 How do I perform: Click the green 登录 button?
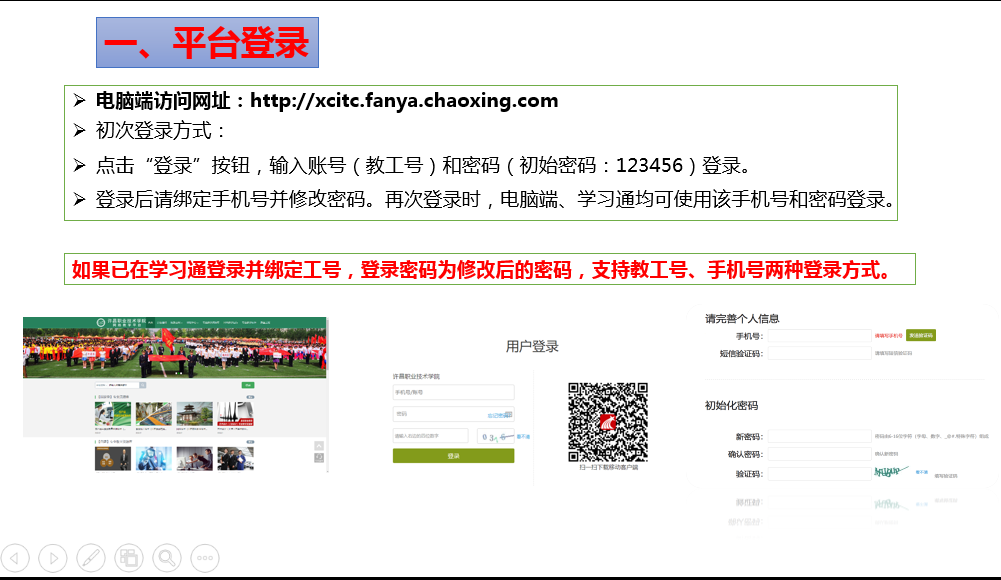453,456
